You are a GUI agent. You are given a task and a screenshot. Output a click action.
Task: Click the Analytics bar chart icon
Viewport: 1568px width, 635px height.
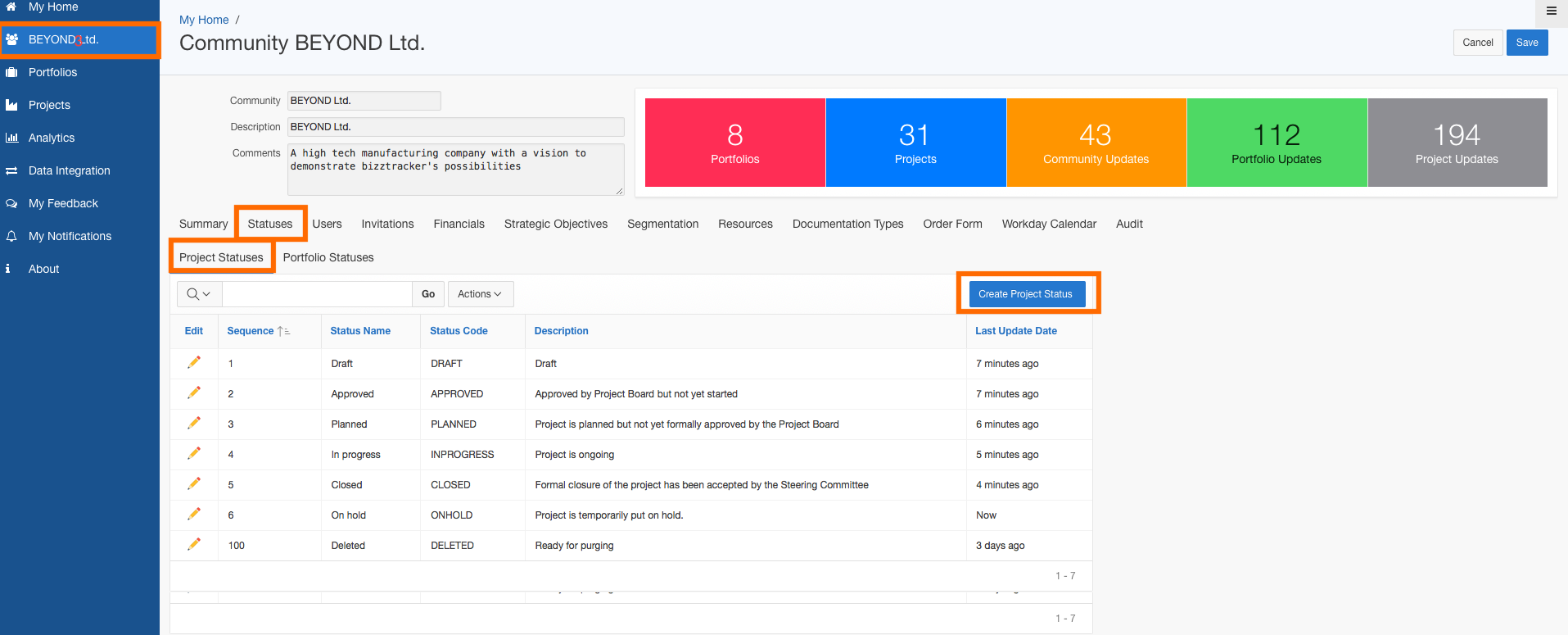coord(11,138)
